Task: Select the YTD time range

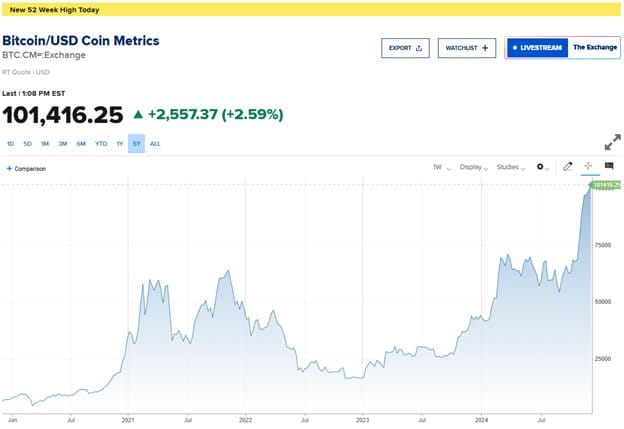Action: tap(101, 144)
